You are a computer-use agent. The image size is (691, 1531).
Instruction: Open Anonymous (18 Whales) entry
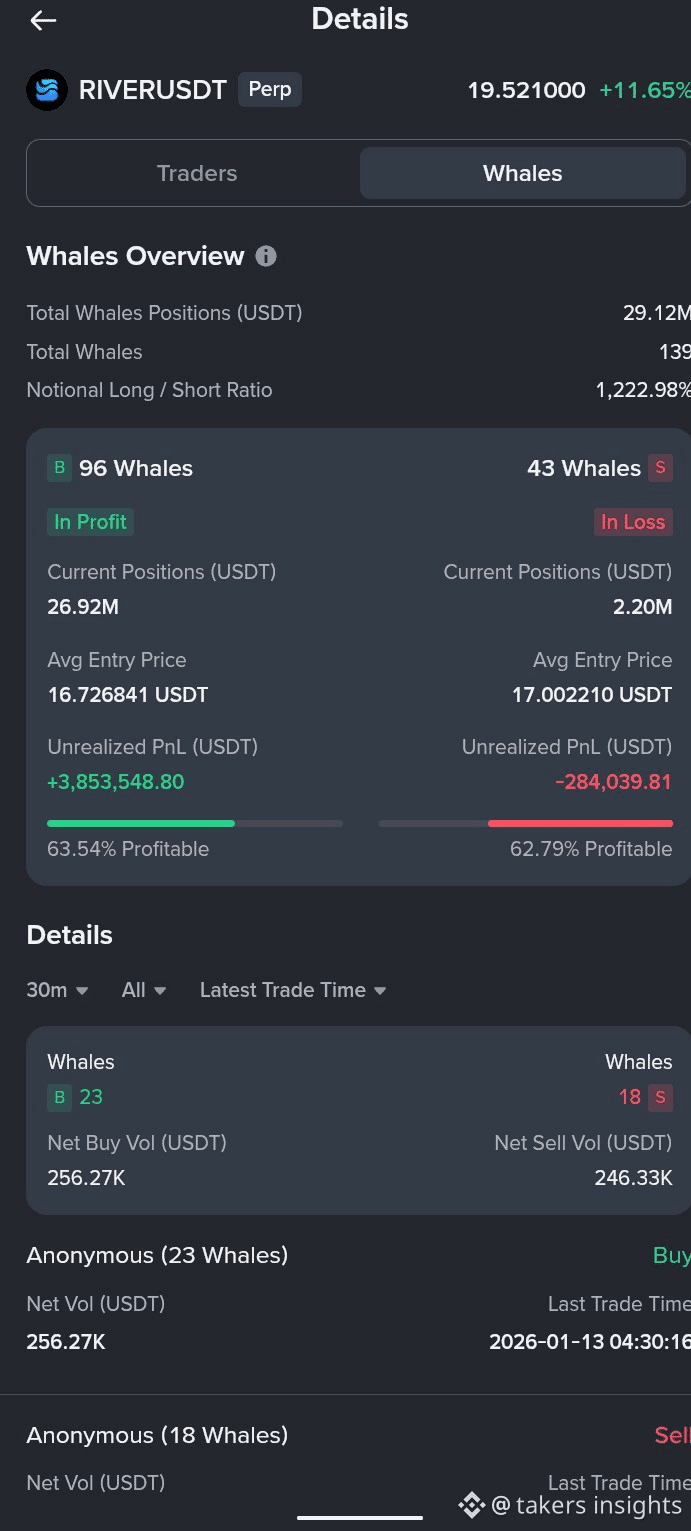(x=157, y=1435)
